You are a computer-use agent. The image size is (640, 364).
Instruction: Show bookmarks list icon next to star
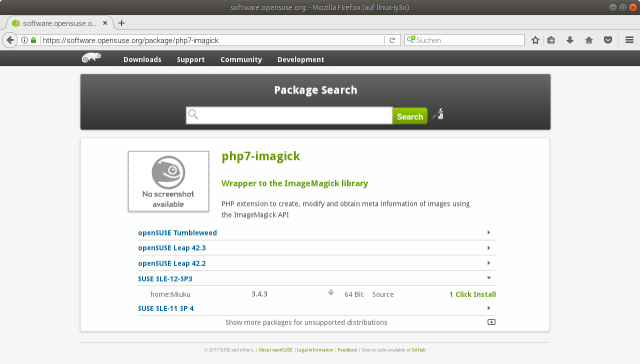coord(551,40)
